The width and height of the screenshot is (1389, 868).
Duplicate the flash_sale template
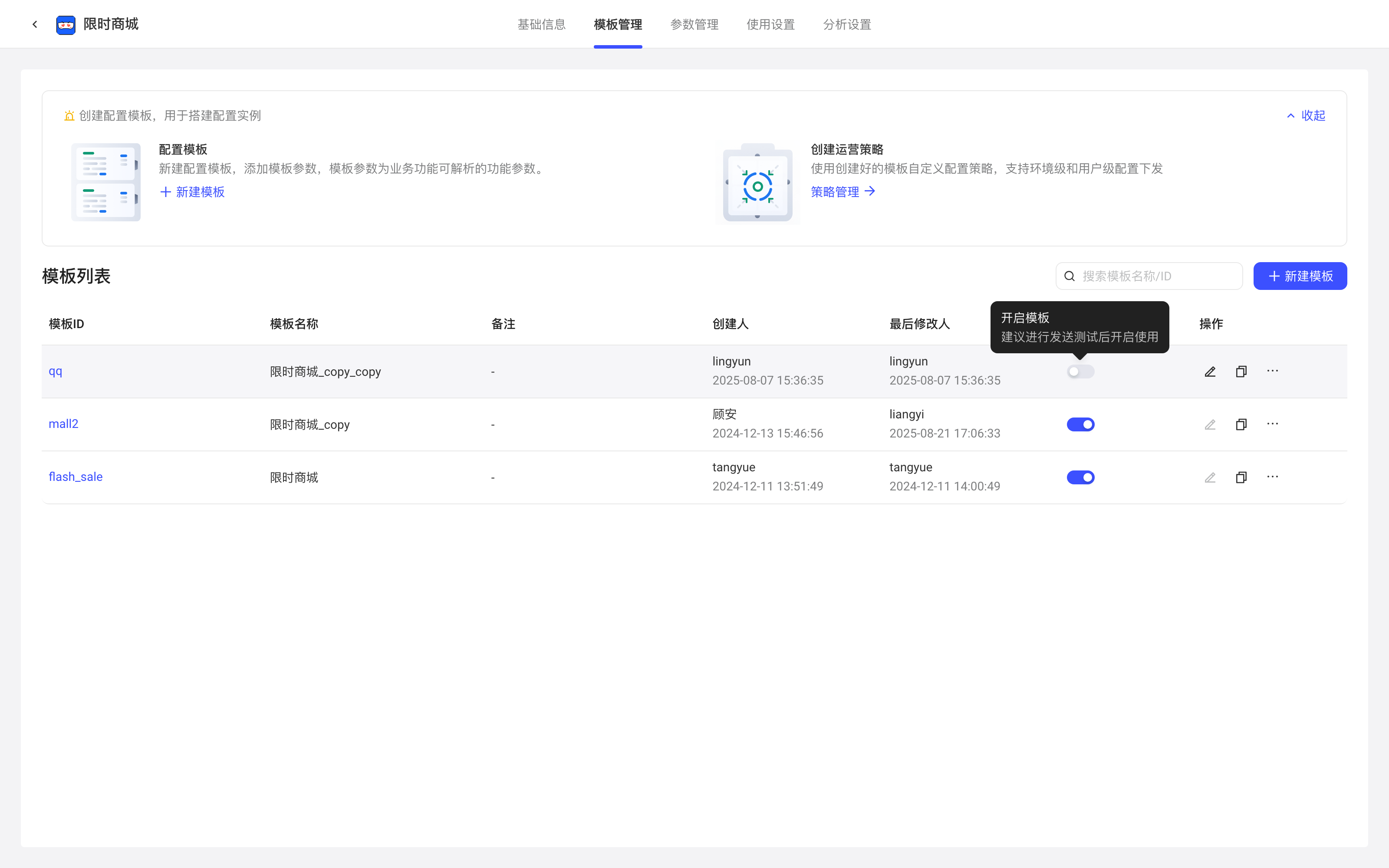tap(1241, 477)
